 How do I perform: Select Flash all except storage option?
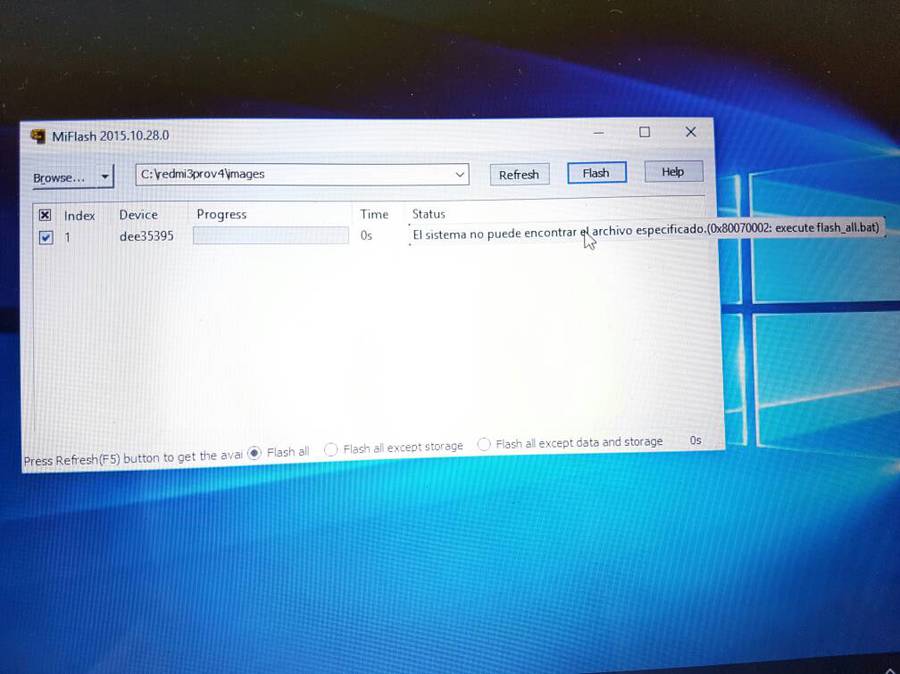coord(331,449)
